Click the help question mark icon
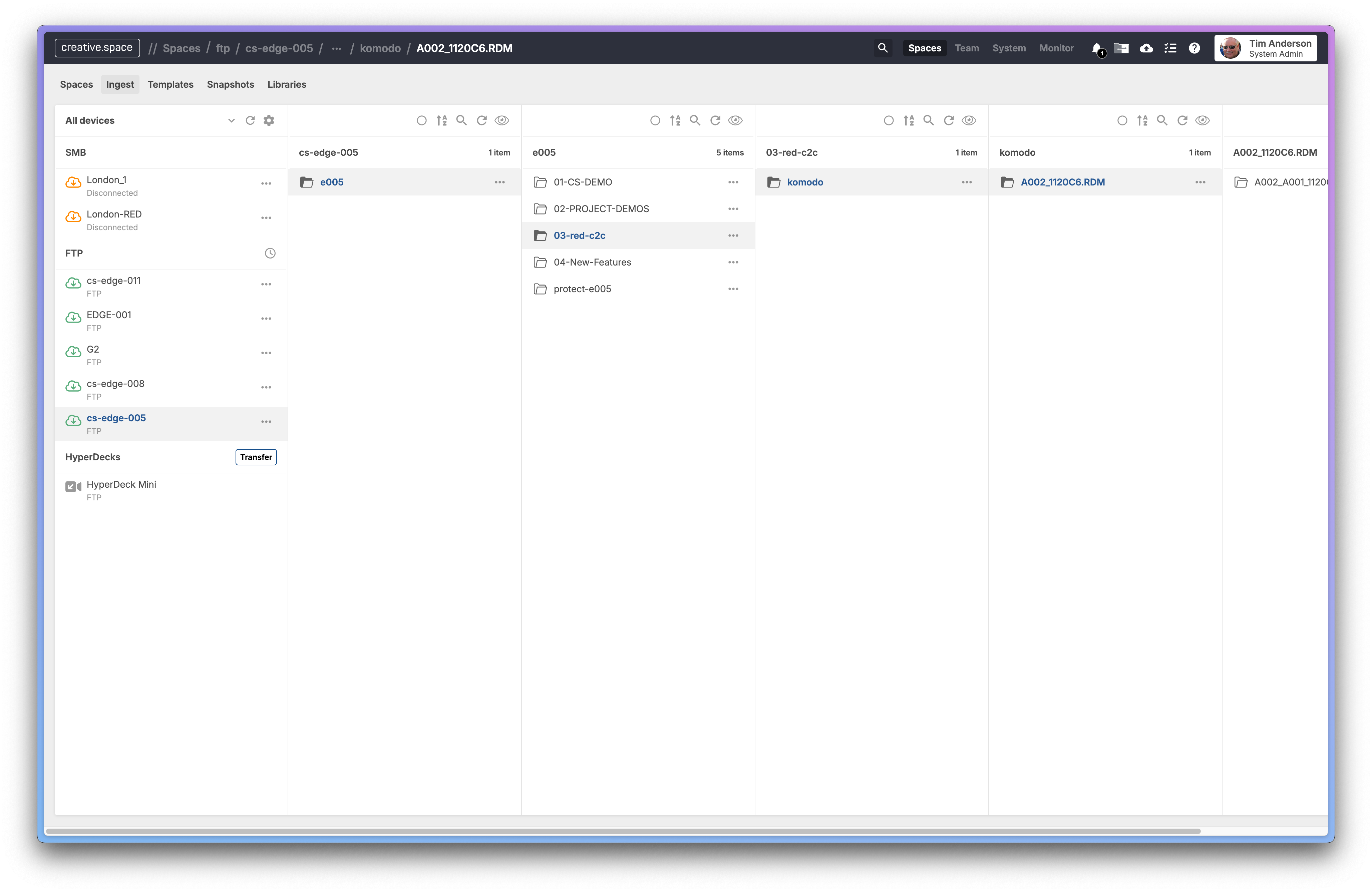Image resolution: width=1372 pixels, height=892 pixels. 1194,48
